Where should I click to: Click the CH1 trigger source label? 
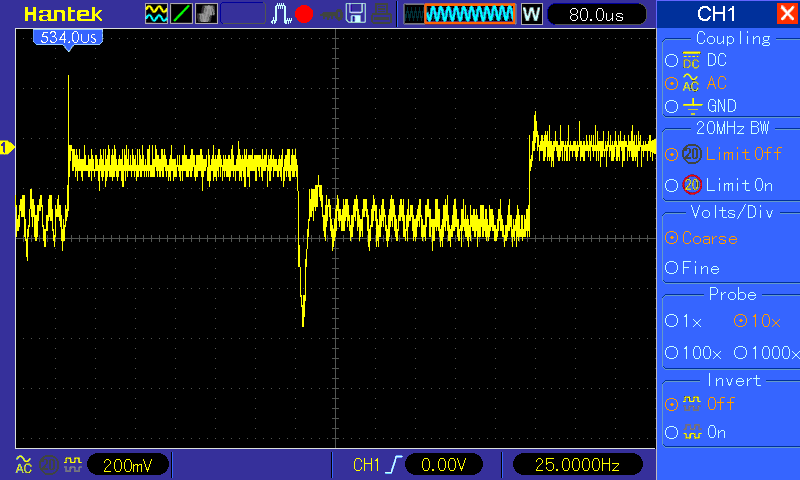pyautogui.click(x=366, y=465)
